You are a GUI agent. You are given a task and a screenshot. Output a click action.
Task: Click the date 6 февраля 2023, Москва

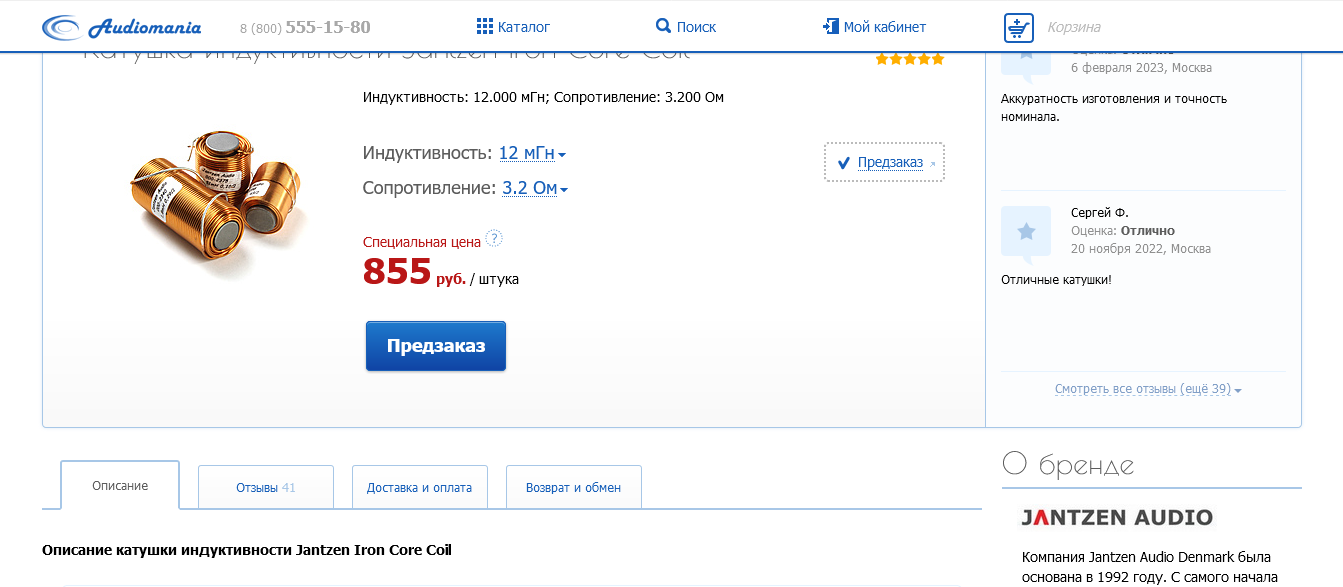[1141, 68]
